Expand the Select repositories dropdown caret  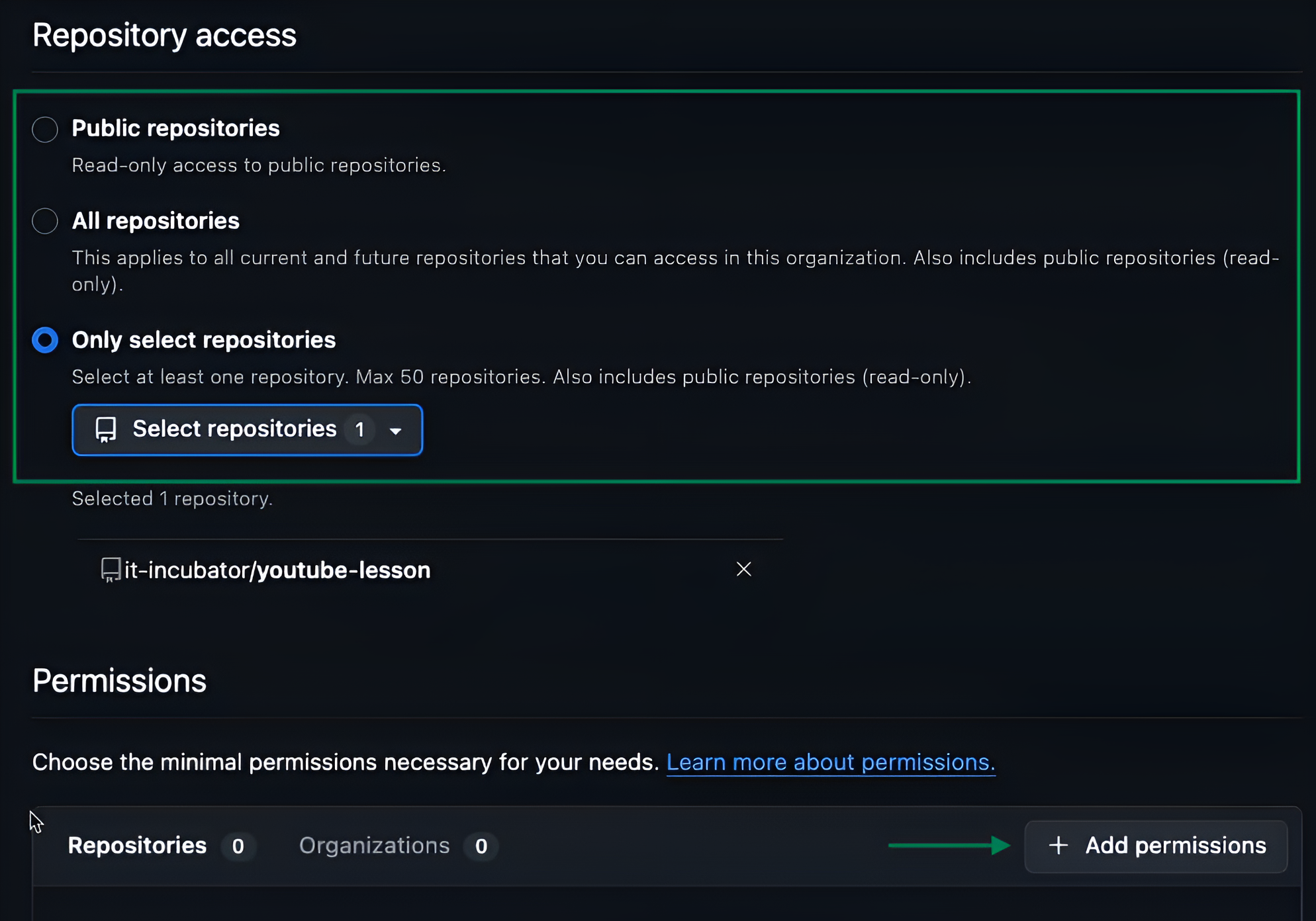click(x=396, y=431)
